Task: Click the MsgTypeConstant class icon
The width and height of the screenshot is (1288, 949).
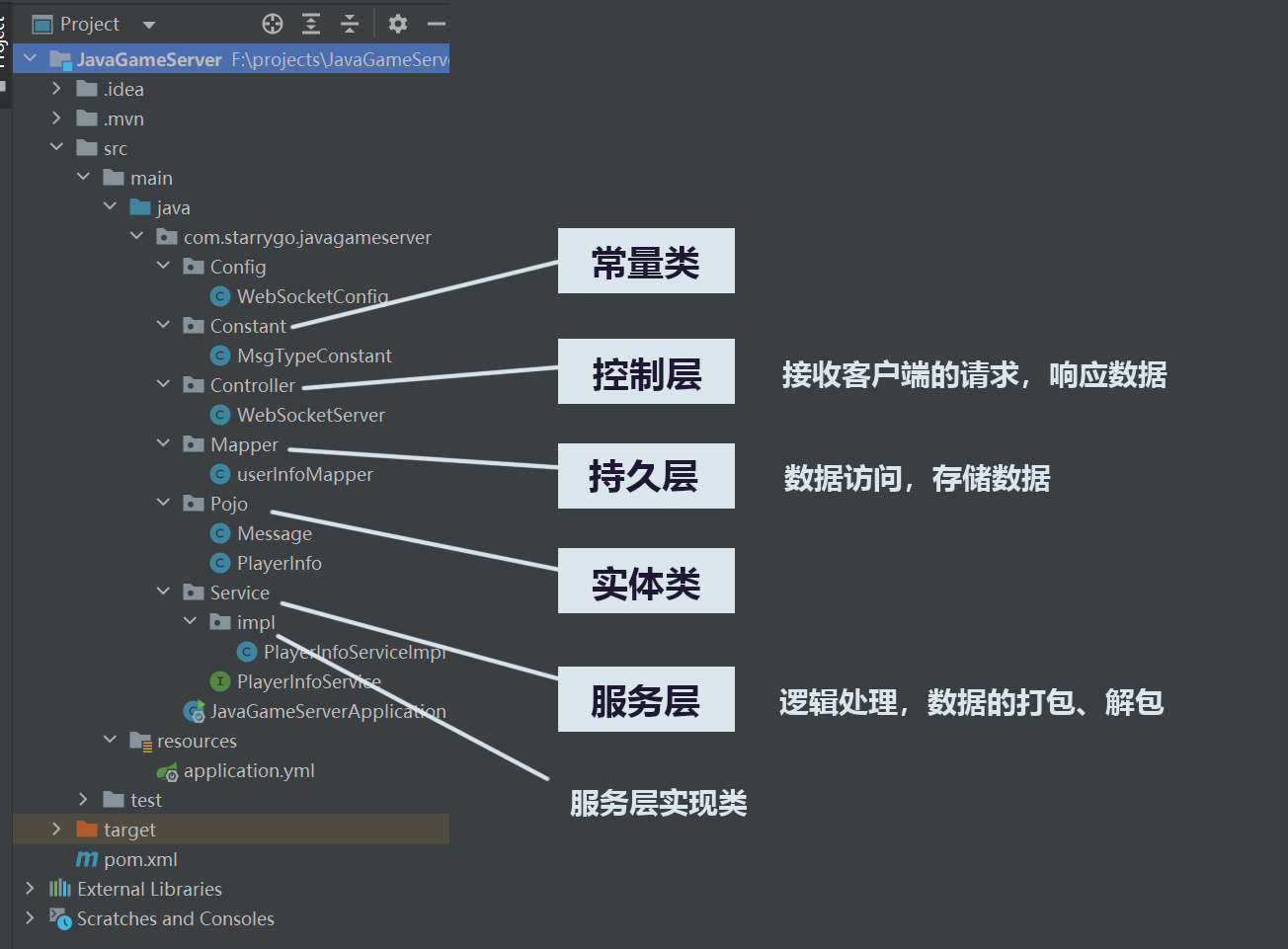Action: (x=219, y=356)
